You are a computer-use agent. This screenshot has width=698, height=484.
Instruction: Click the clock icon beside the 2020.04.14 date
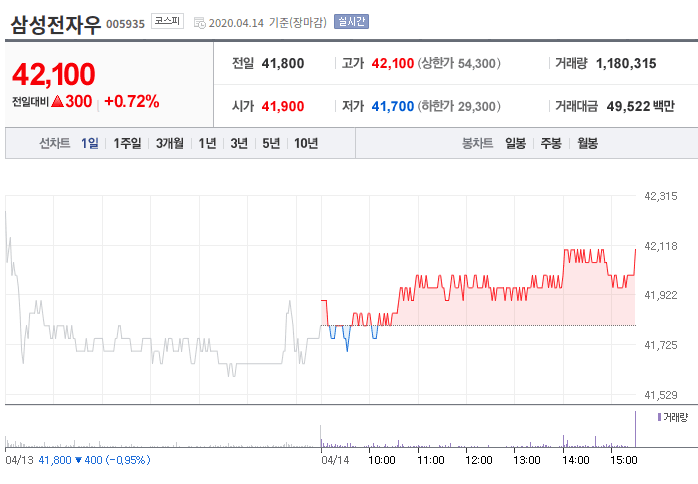pyautogui.click(x=200, y=22)
